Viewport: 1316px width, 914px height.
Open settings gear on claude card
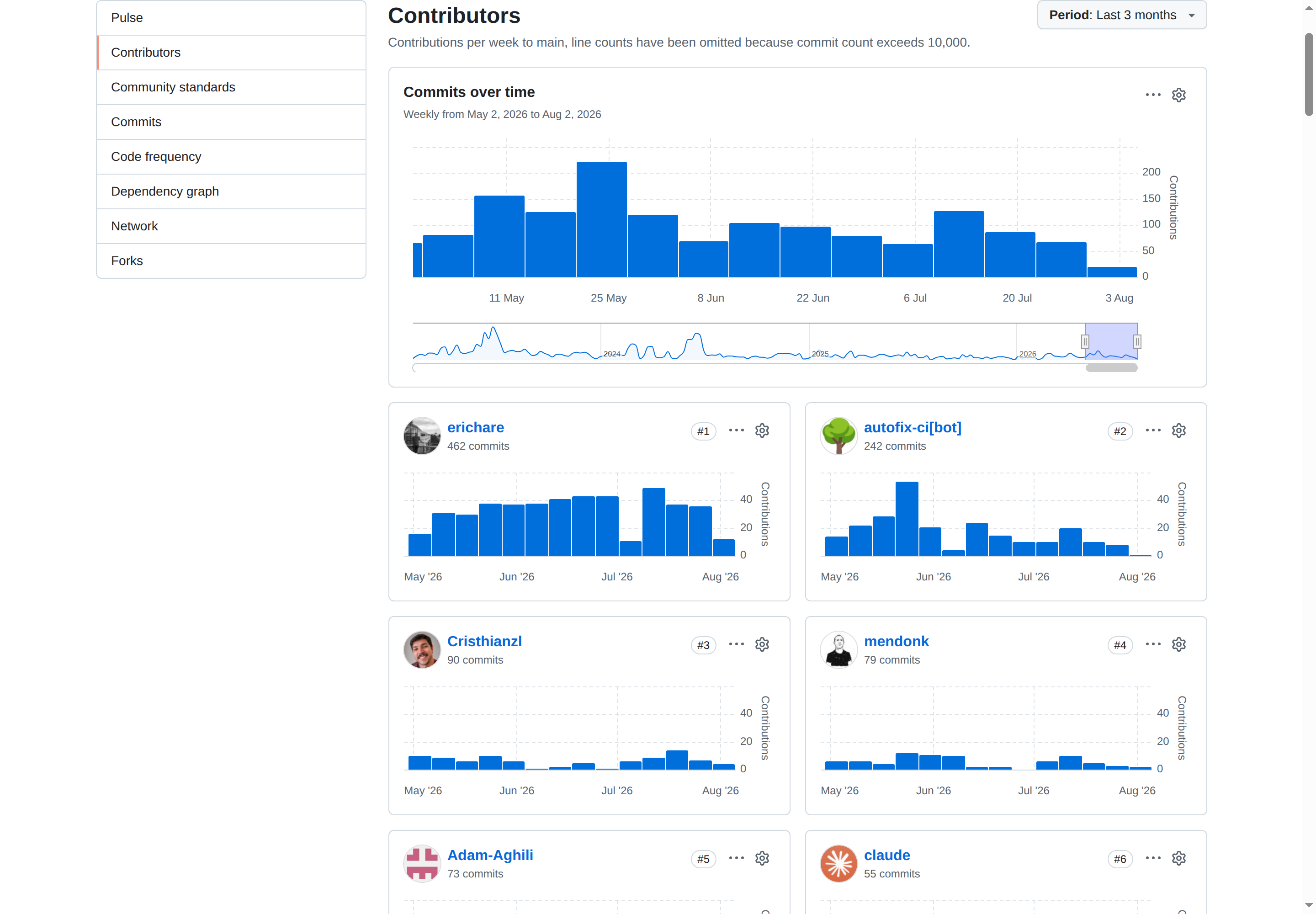[x=1178, y=858]
